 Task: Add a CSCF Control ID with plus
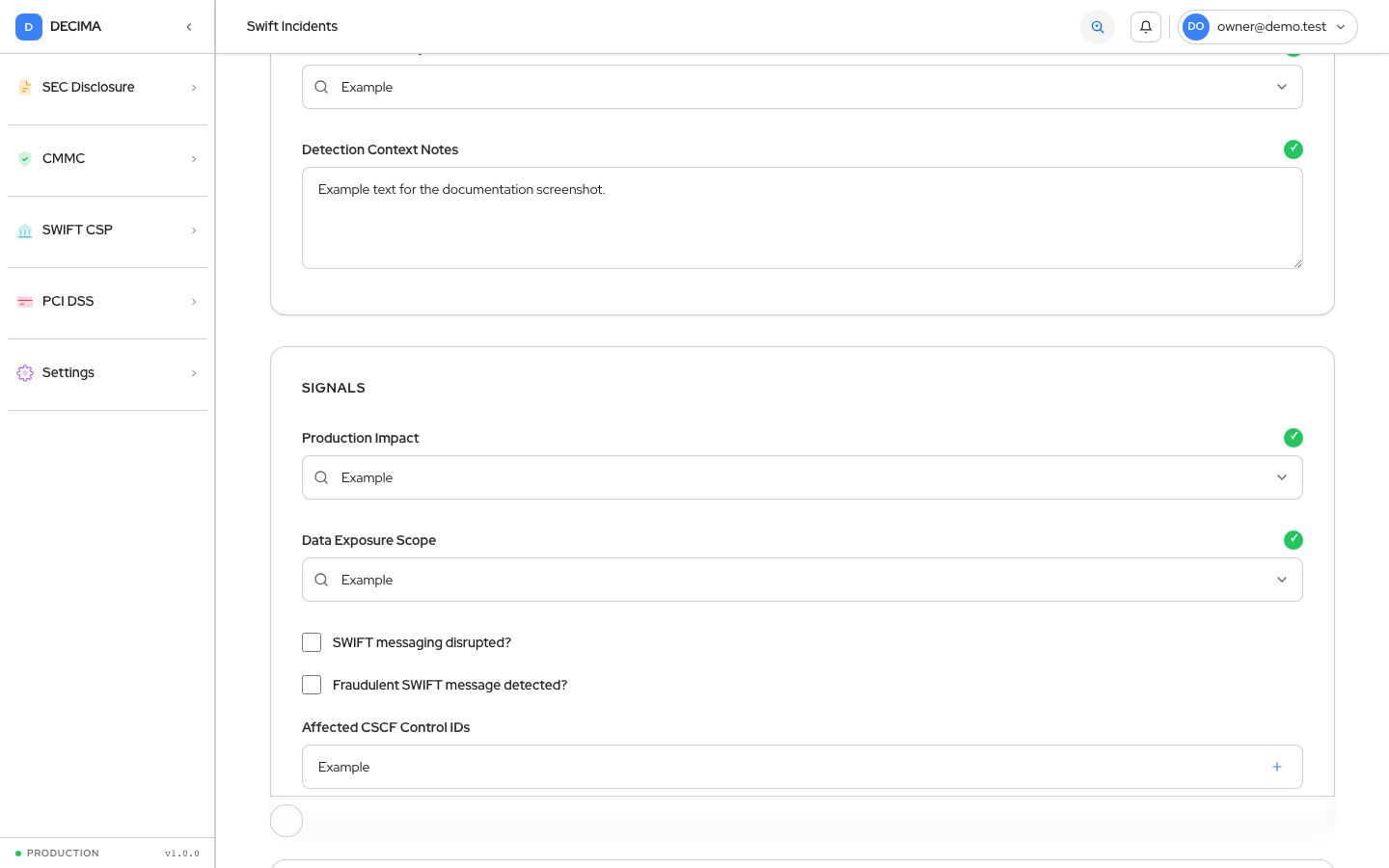(1277, 767)
